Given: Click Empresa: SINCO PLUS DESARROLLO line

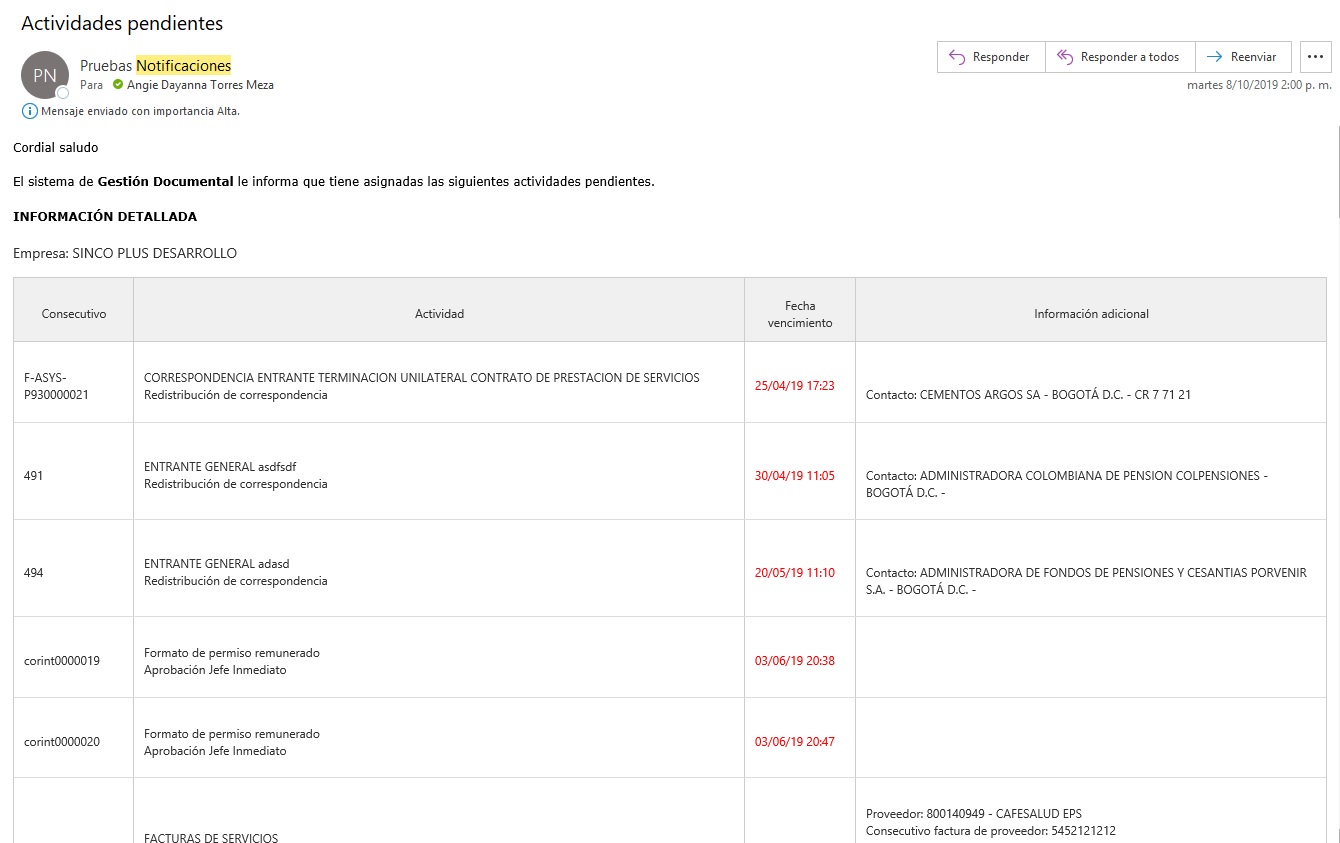Looking at the screenshot, I should tap(125, 254).
